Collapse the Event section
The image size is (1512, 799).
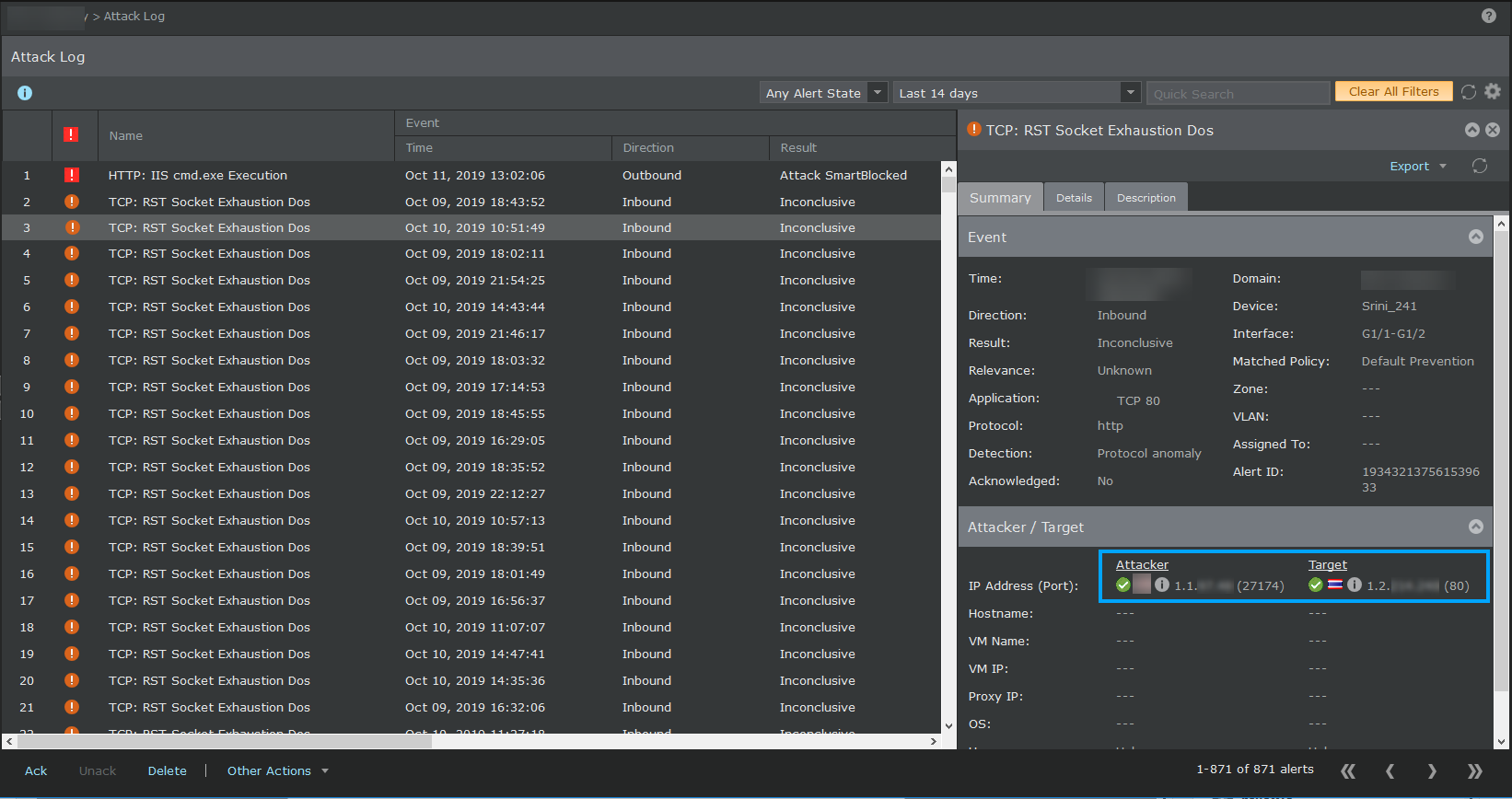[1476, 237]
